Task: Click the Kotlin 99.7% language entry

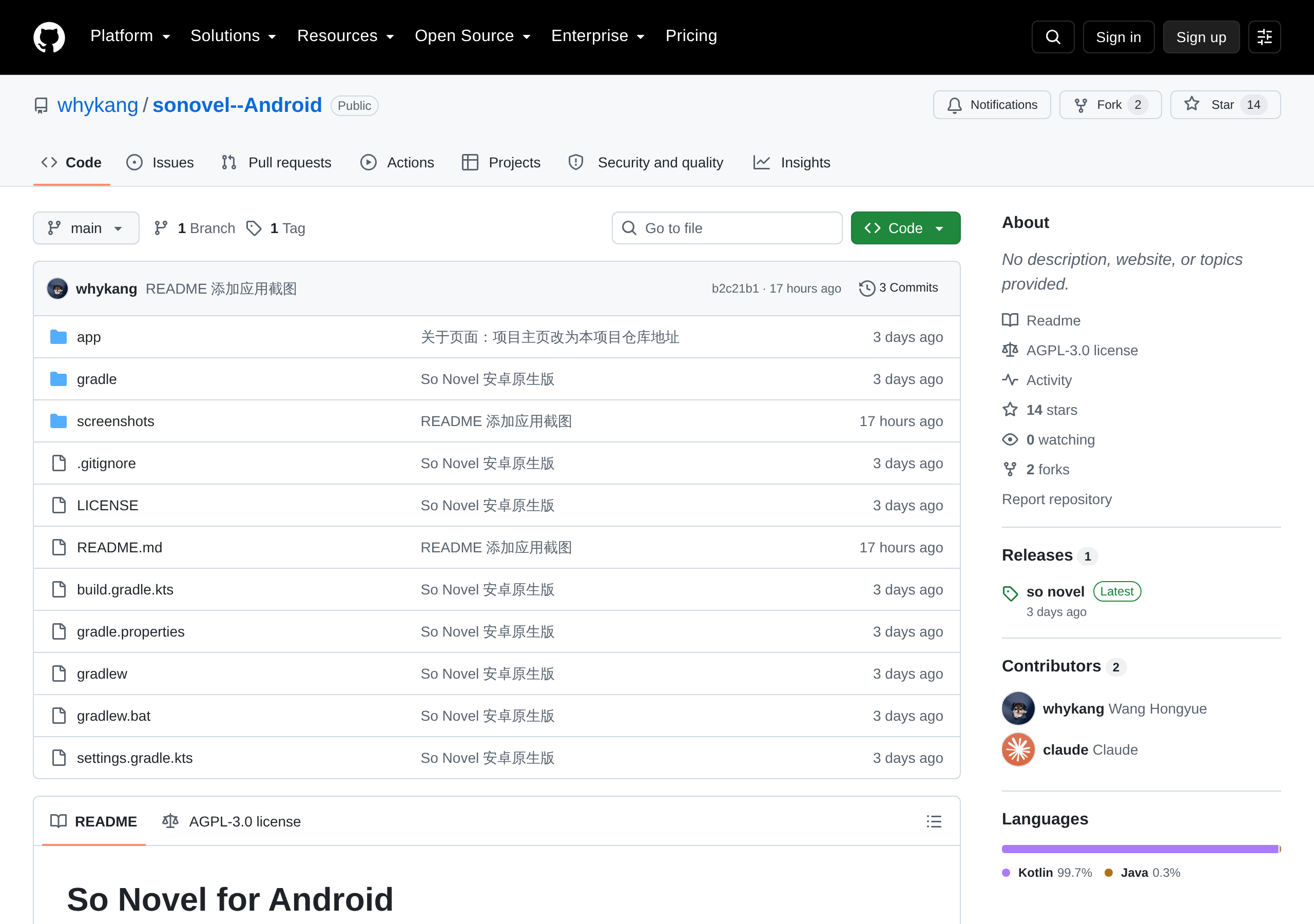Action: coord(1047,873)
